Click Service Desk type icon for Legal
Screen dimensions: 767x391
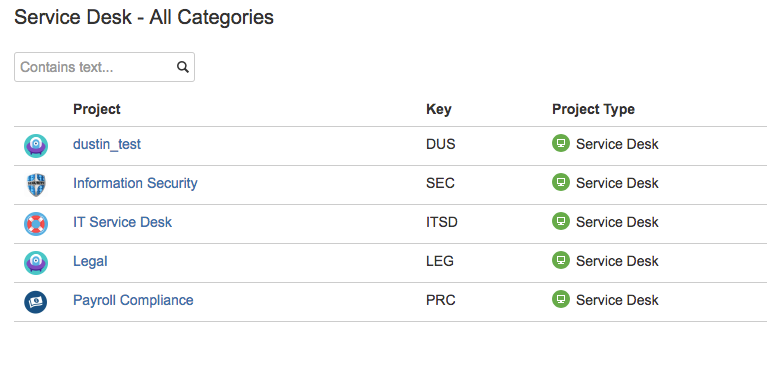561,260
